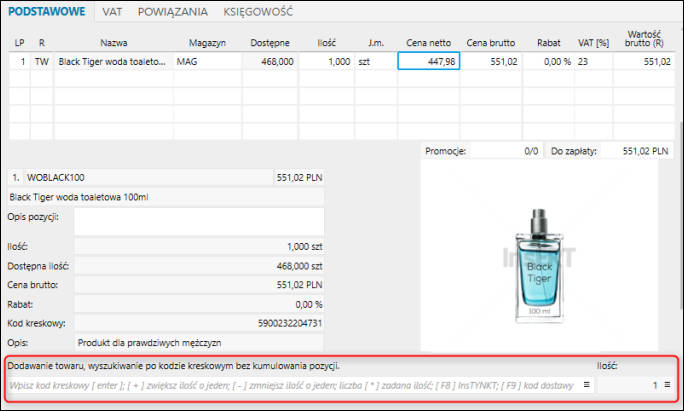
Task: Click the szt unit cell
Action: pyautogui.click(x=376, y=62)
